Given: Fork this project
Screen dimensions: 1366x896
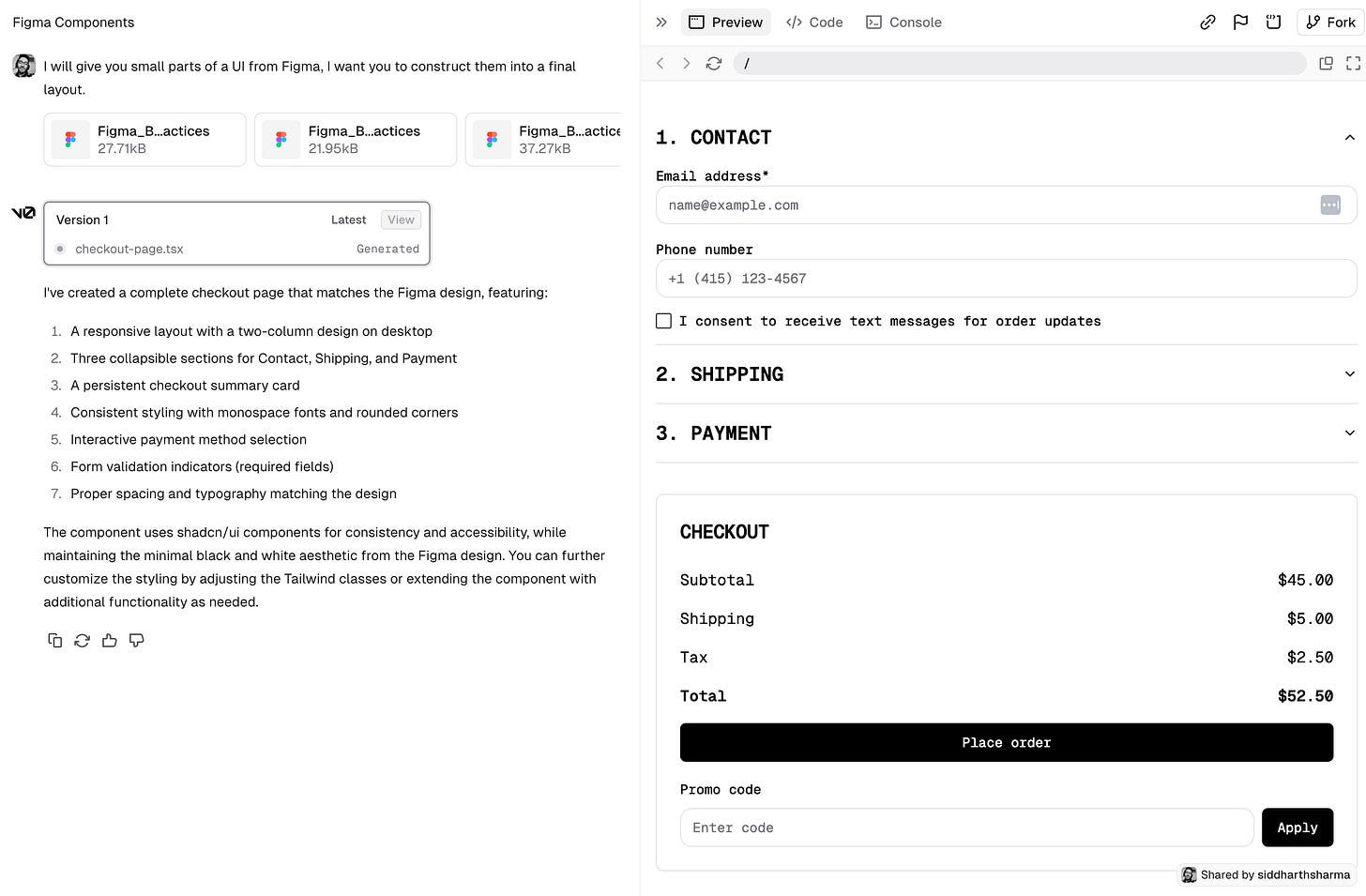Looking at the screenshot, I should (x=1329, y=23).
